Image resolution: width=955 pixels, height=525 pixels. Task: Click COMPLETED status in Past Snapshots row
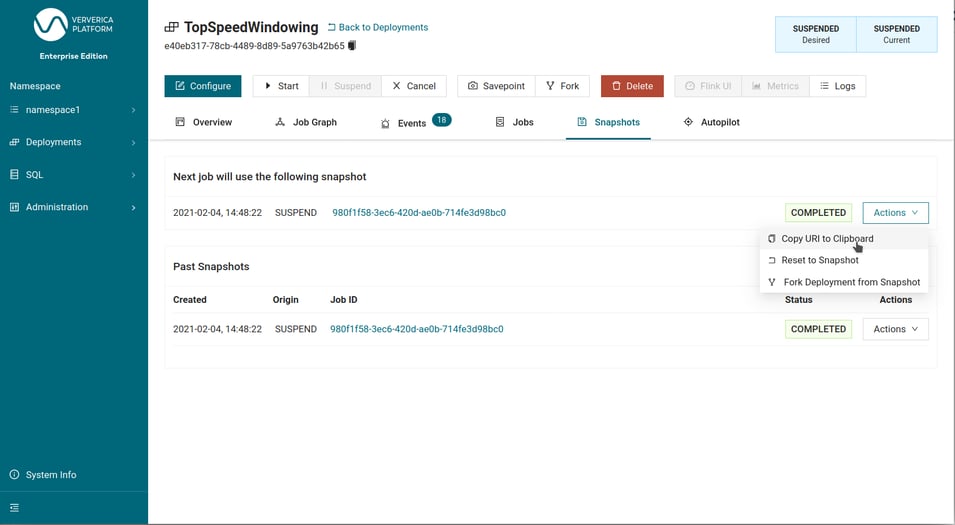[818, 329]
